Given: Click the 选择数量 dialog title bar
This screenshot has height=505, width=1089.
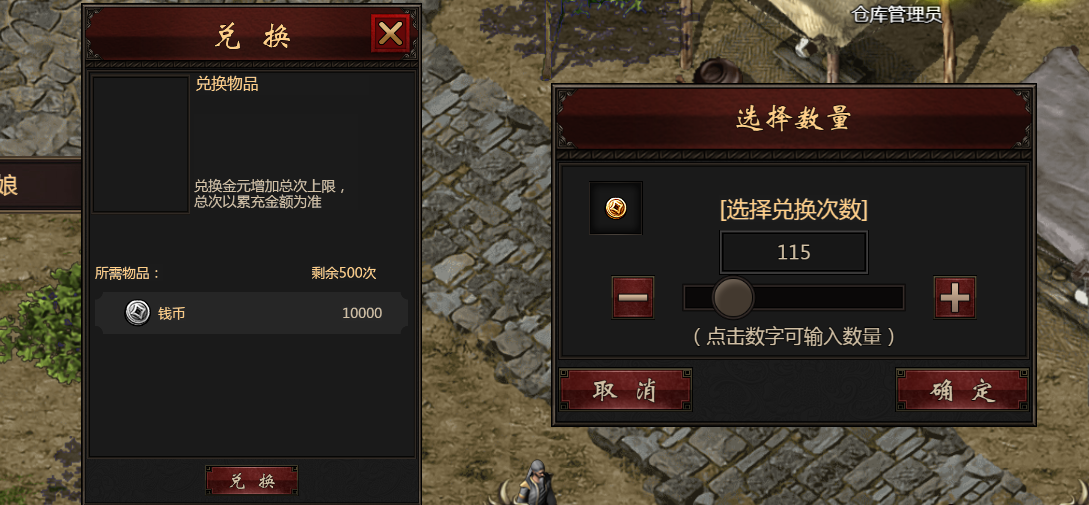Looking at the screenshot, I should (x=794, y=119).
